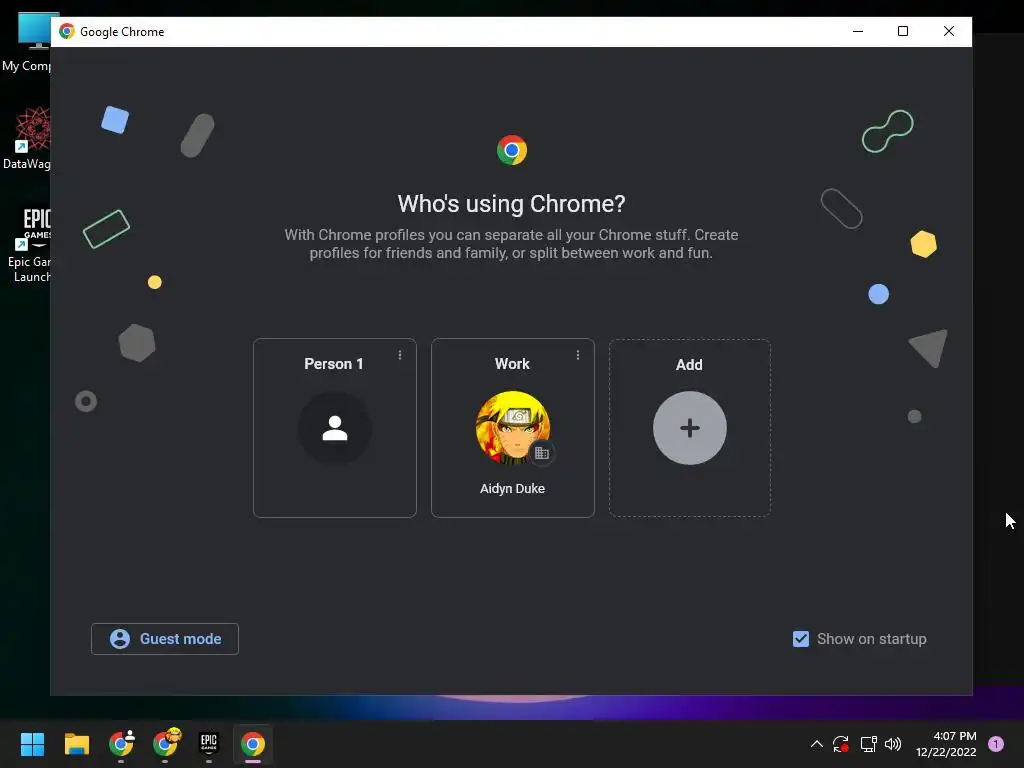The image size is (1024, 768).
Task: Open Epic Games Launcher from the taskbar
Action: (208, 743)
